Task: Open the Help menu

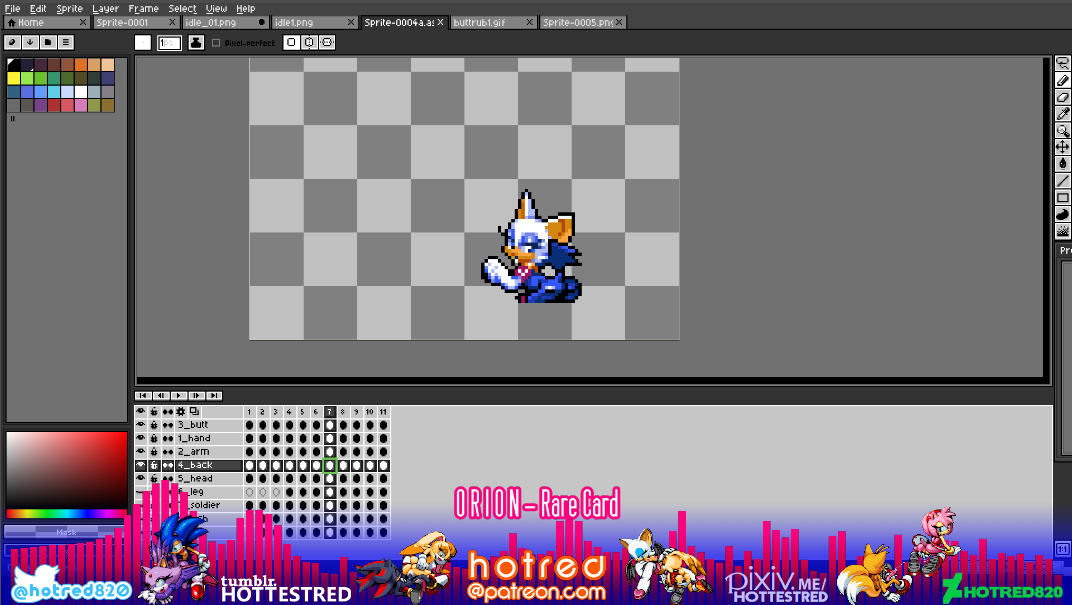Action: tap(245, 8)
